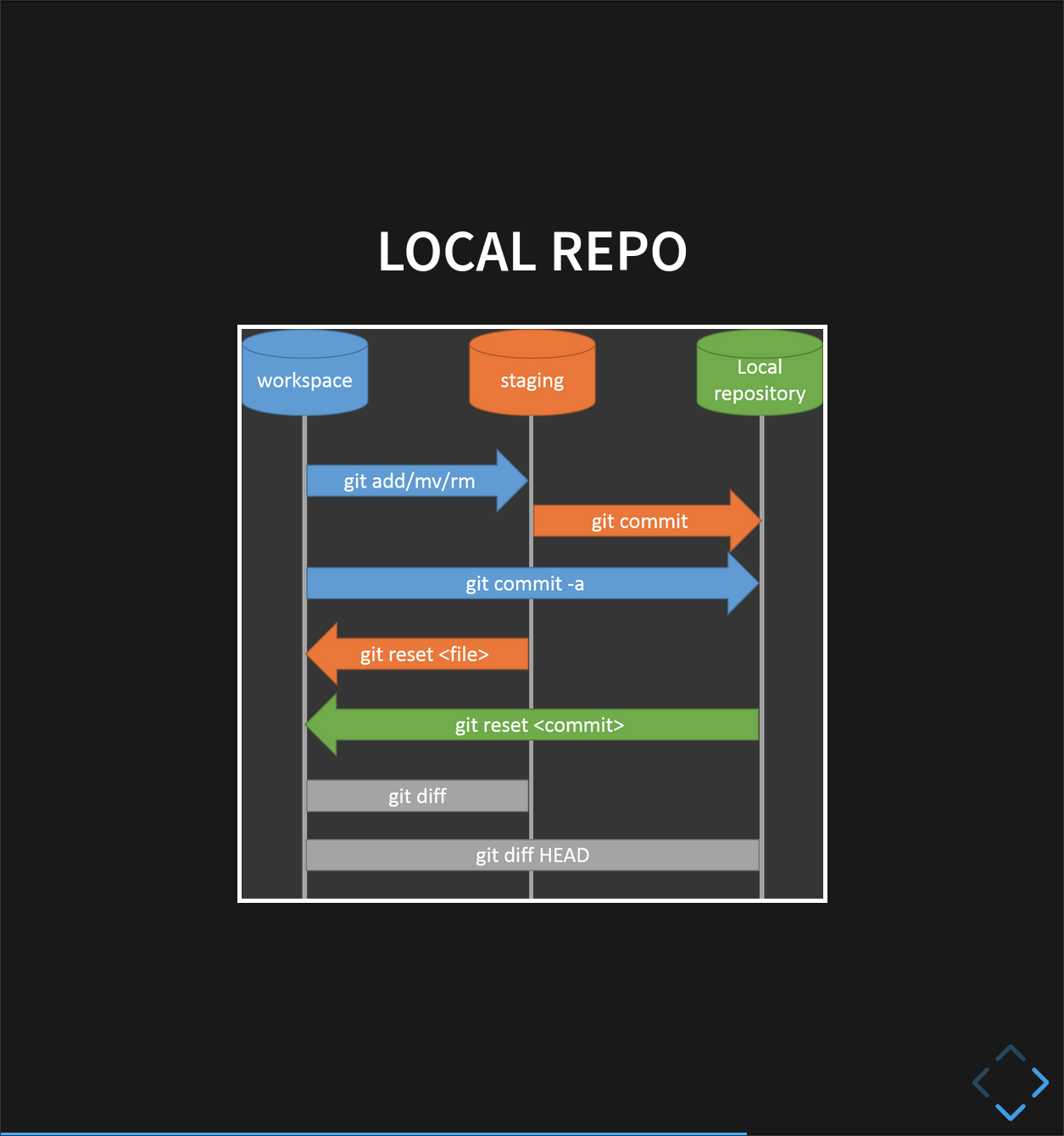
Task: Click the LOCAL REPO title
Action: click(532, 252)
